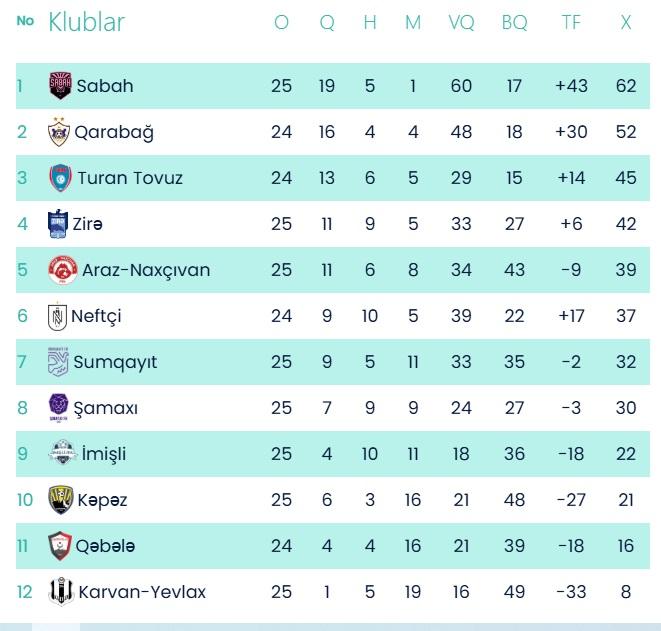Image resolution: width=661 pixels, height=631 pixels.
Task: Click the Qarabağ club crest
Action: click(60, 132)
